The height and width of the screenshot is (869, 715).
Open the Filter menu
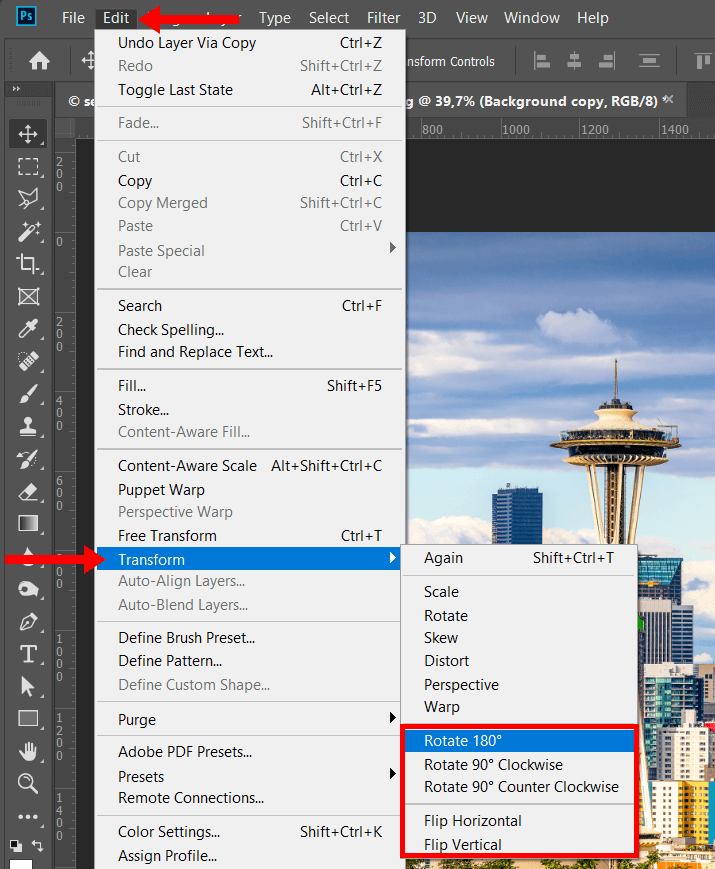(x=383, y=18)
